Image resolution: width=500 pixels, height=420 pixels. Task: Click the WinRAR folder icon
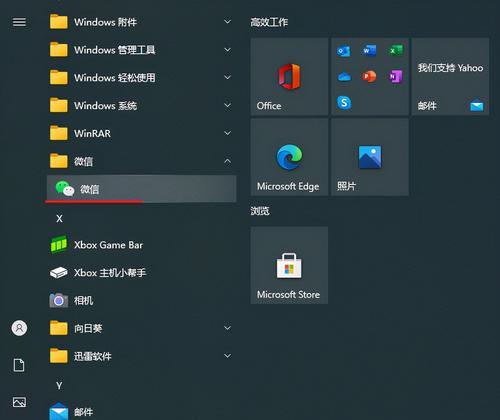59,133
